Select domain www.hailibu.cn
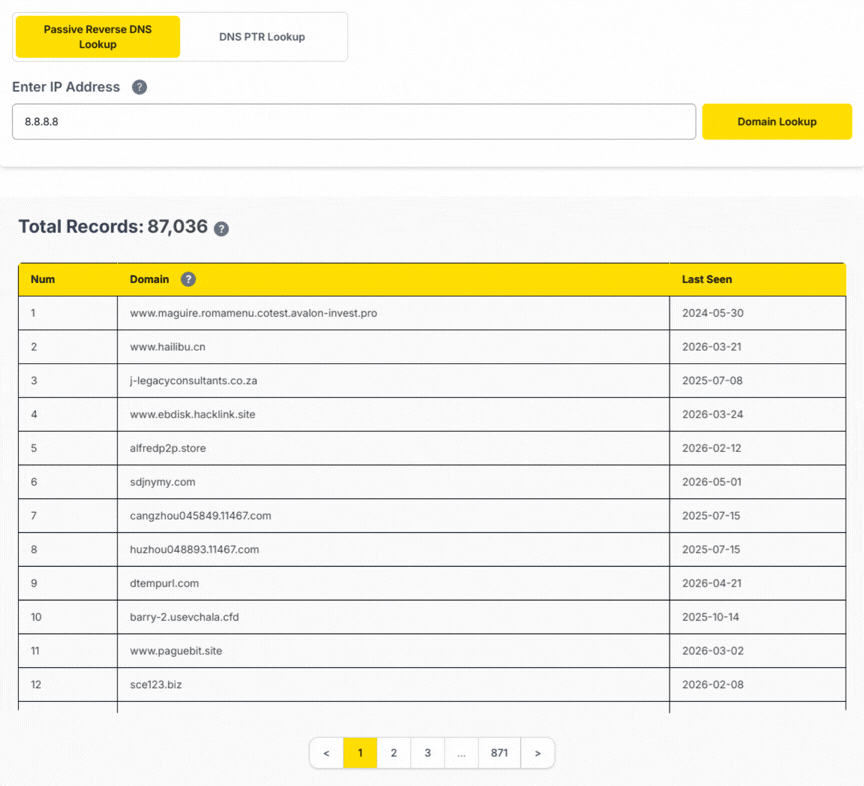Viewport: 864px width, 786px height. pos(168,347)
